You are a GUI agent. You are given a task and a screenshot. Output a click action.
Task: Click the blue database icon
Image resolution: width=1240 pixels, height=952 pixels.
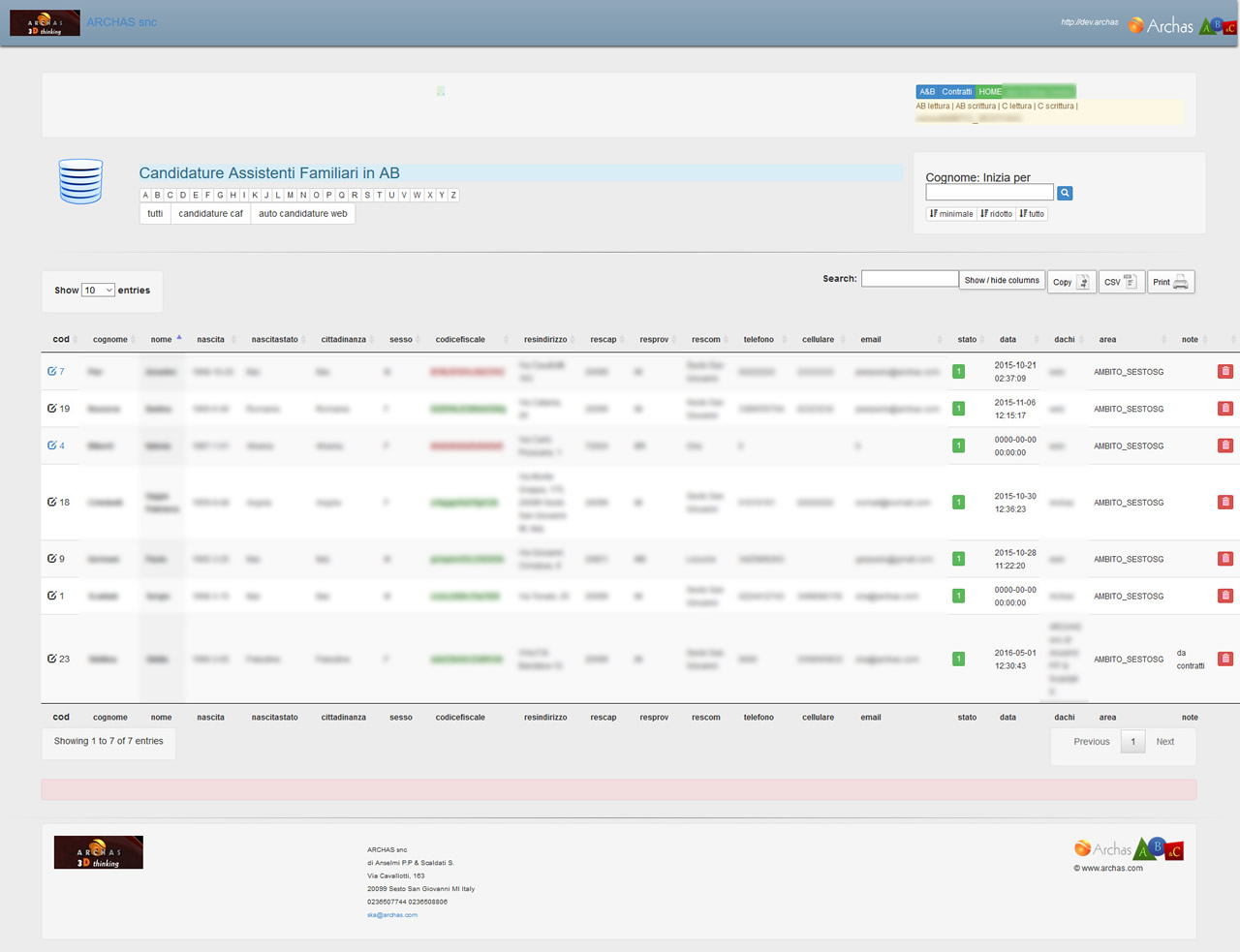point(80,181)
